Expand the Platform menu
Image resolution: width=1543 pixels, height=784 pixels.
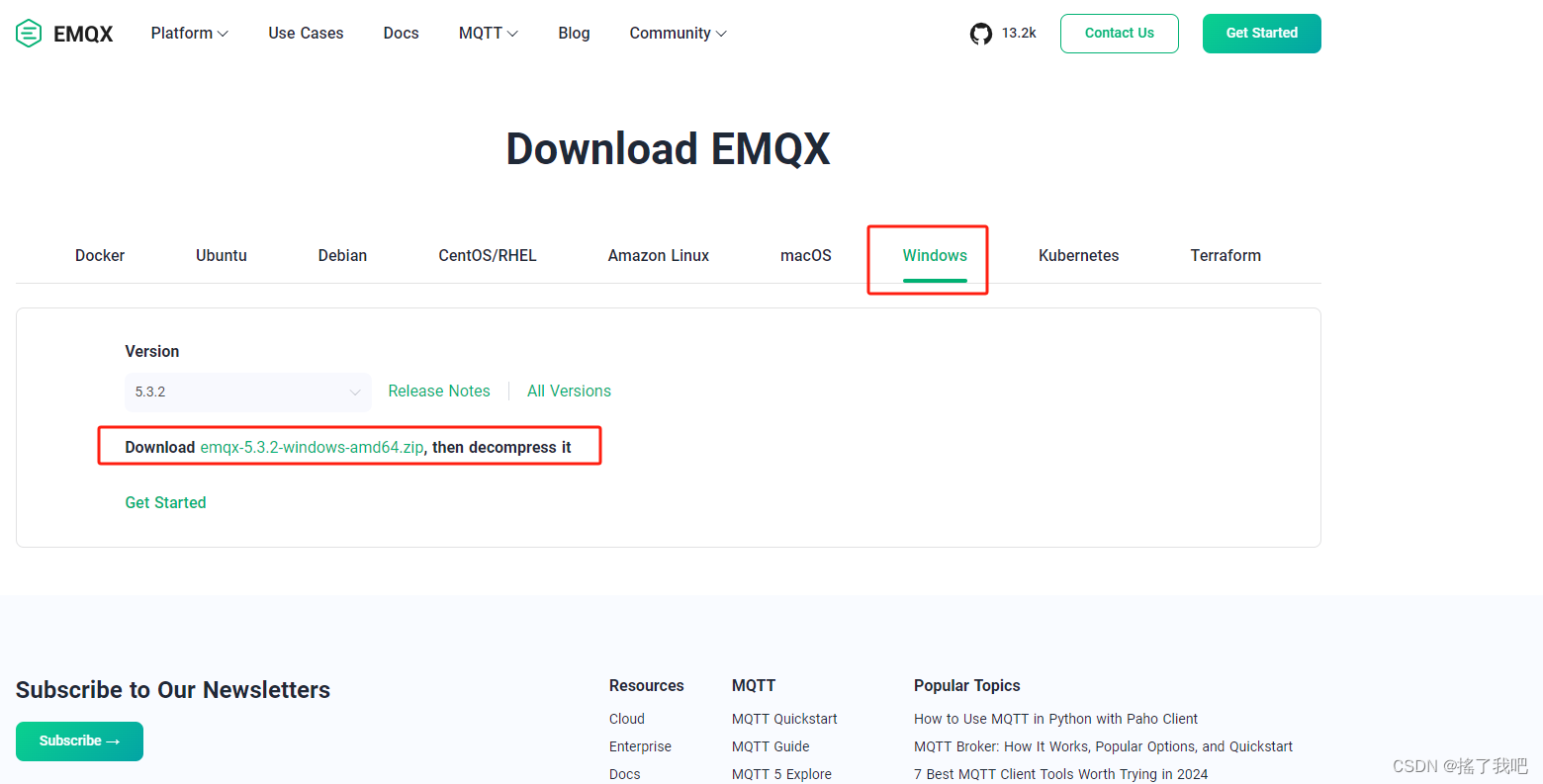[190, 34]
